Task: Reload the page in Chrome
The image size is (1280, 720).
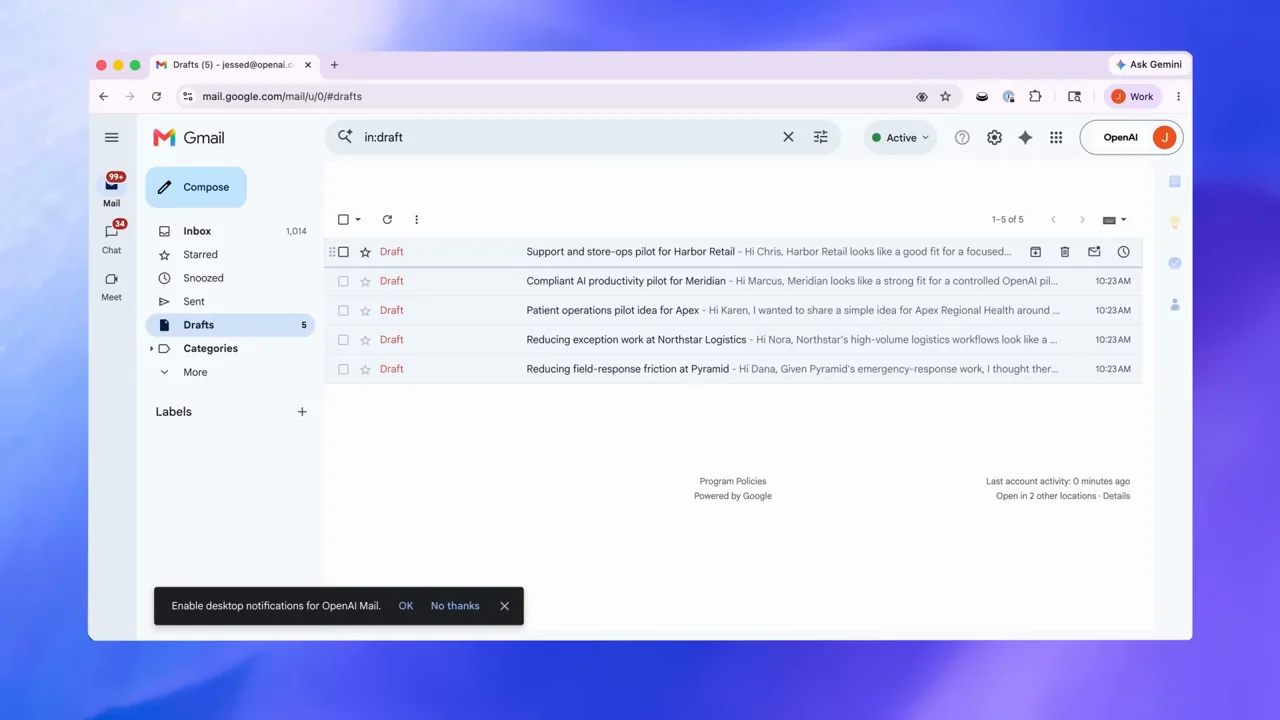Action: (156, 96)
